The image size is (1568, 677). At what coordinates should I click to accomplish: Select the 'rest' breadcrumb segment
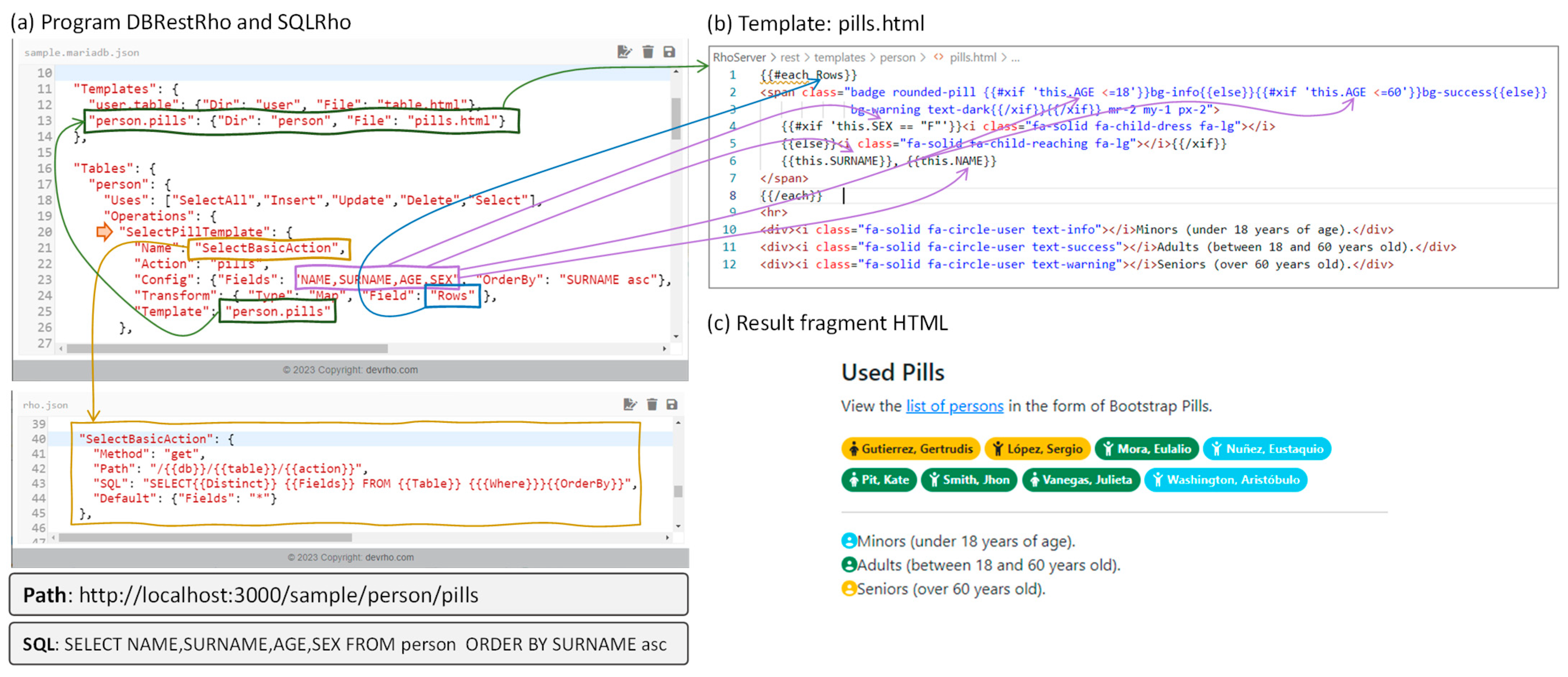point(790,57)
